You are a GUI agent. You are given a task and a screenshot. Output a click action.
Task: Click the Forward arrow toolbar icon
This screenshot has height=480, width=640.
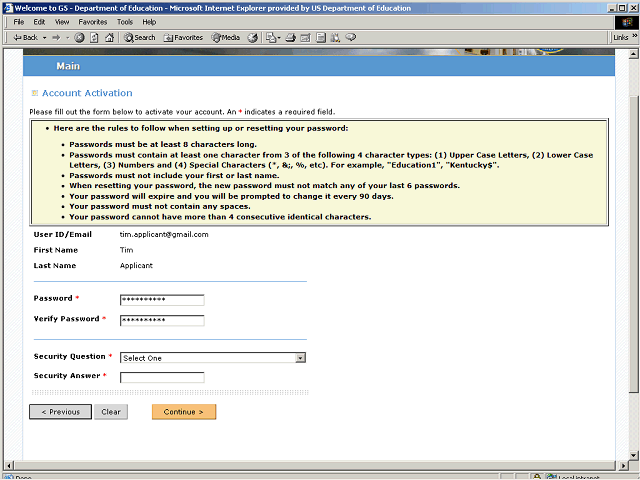tap(56, 38)
